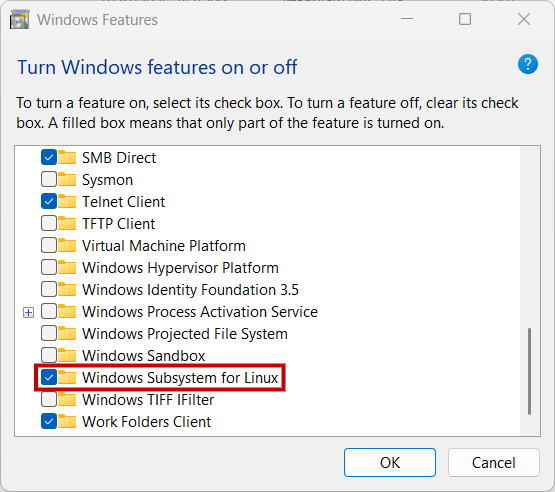Click Windows Identity Foundation folder icon

67,290
